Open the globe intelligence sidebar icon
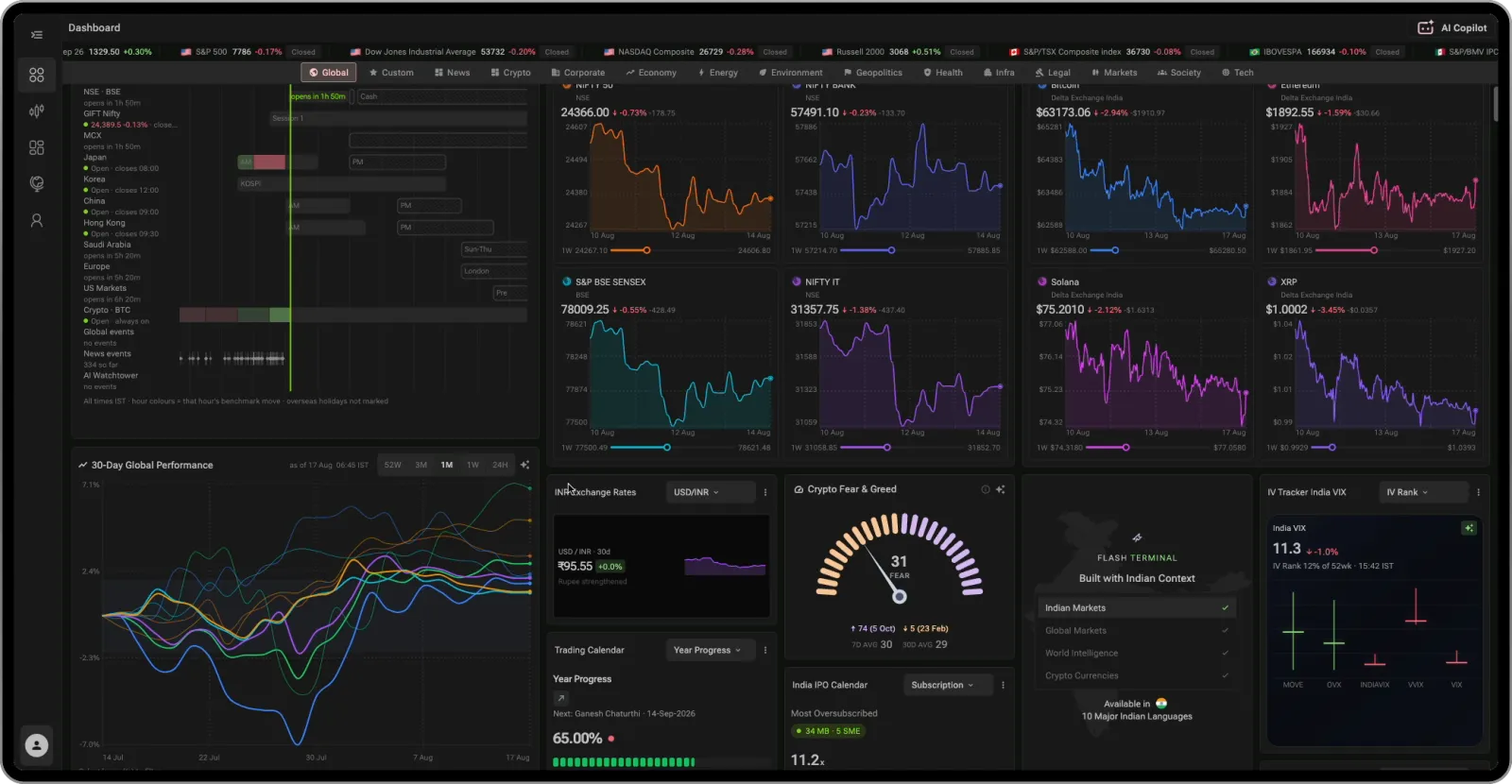Image resolution: width=1512 pixels, height=784 pixels. pos(37,184)
